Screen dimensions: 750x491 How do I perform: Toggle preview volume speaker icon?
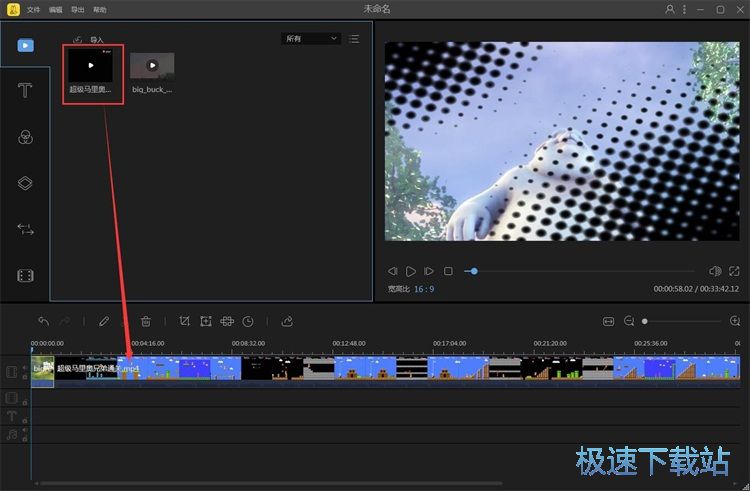point(715,271)
